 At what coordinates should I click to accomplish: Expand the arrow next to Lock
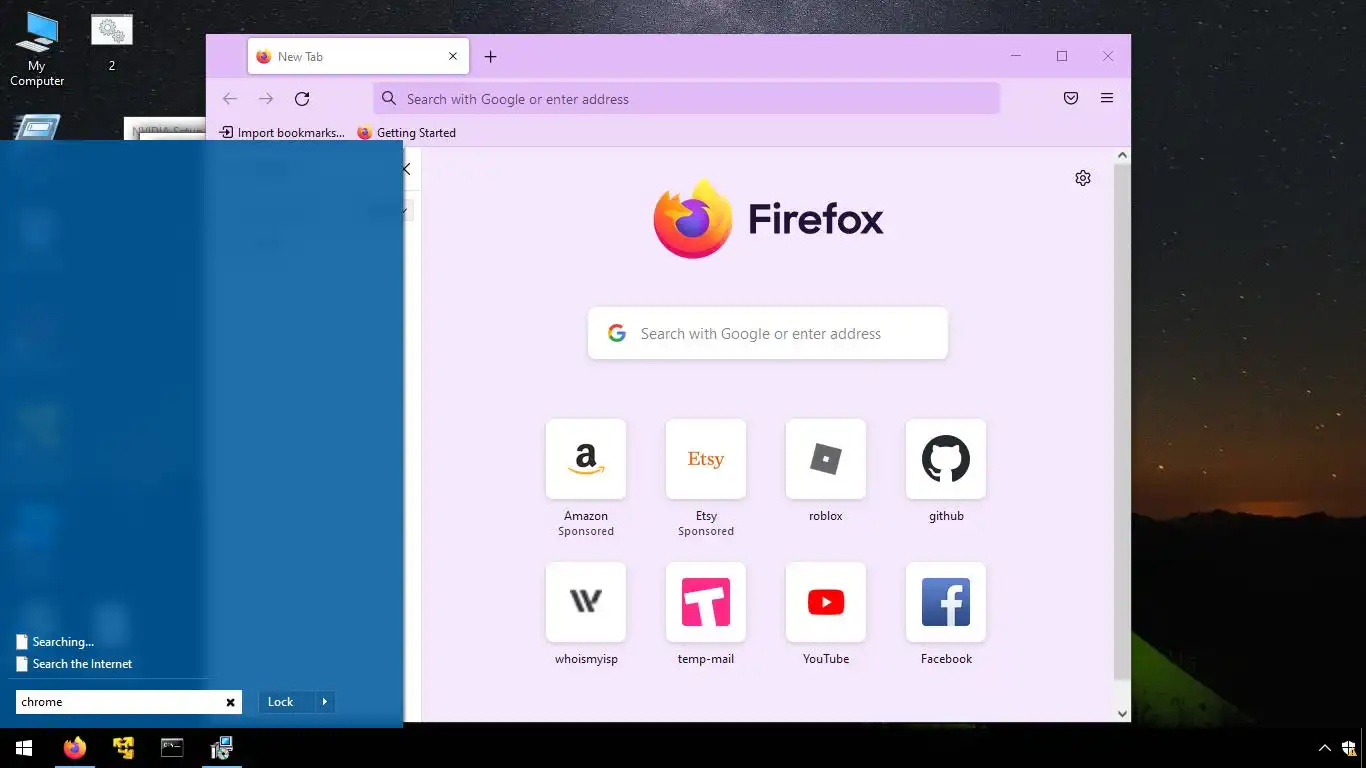325,702
